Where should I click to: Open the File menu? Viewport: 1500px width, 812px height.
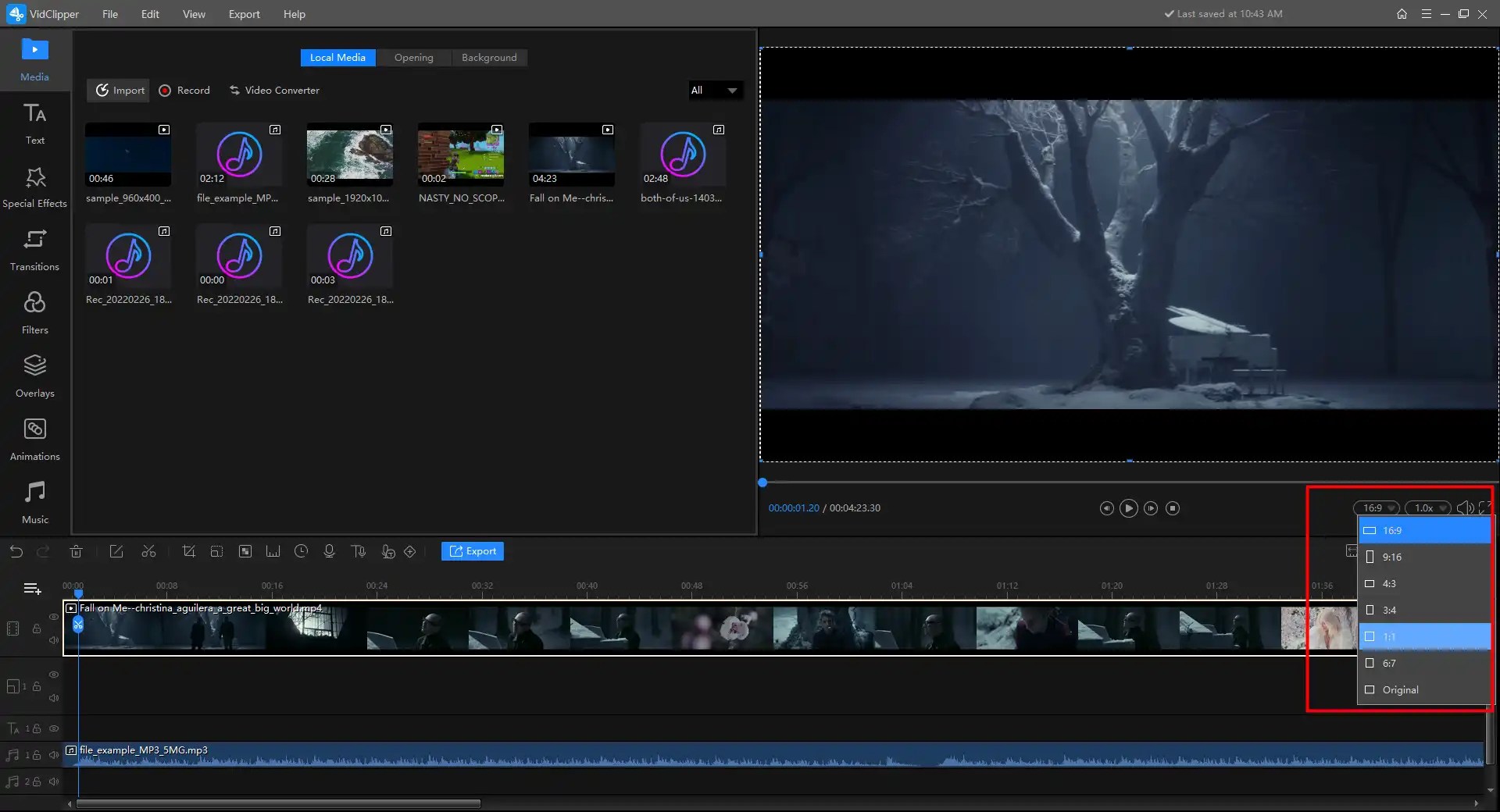tap(109, 14)
